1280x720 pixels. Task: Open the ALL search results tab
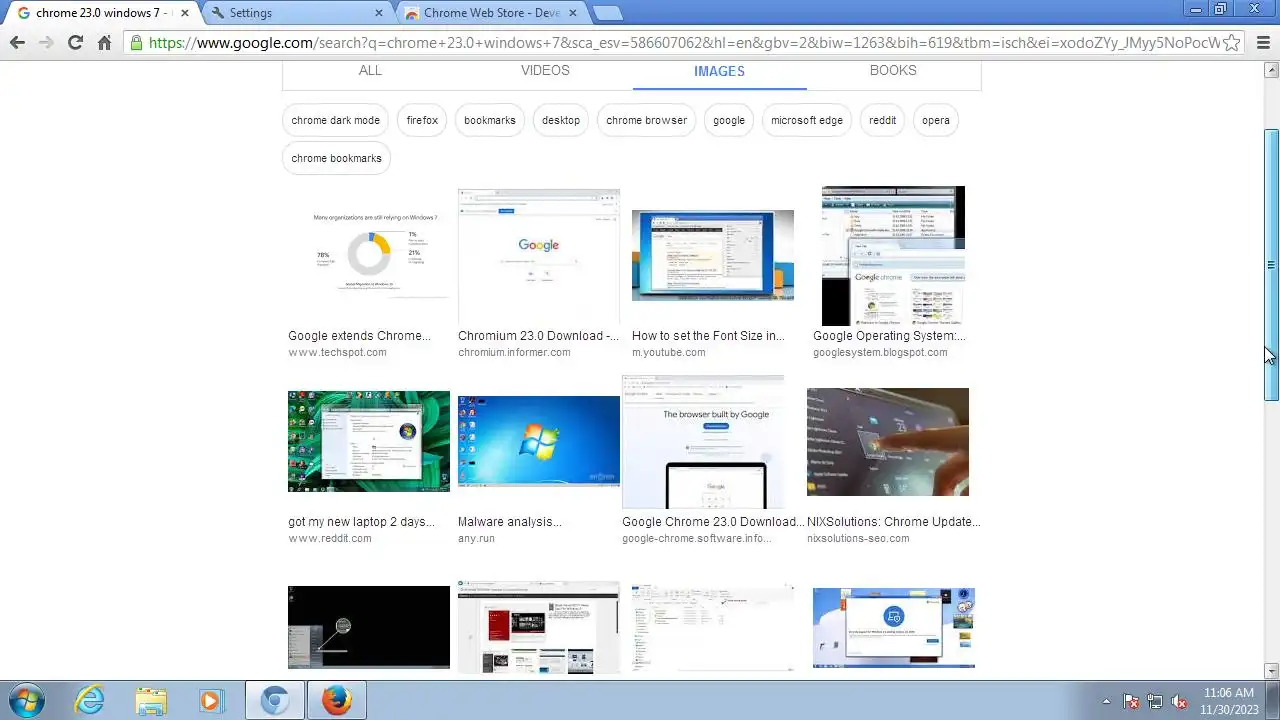click(x=370, y=71)
